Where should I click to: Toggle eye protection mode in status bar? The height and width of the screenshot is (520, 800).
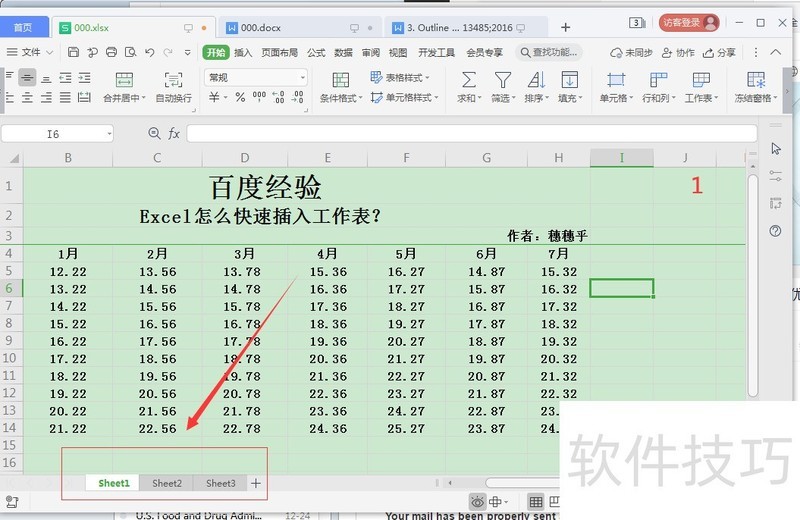click(x=479, y=501)
